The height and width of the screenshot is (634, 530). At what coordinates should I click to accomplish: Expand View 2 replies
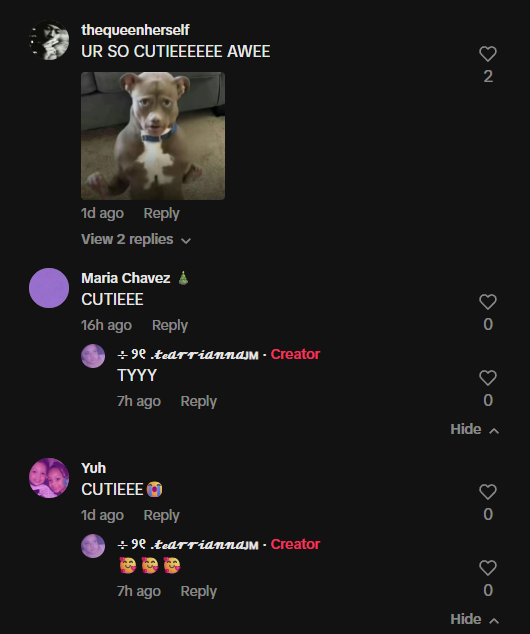[136, 239]
